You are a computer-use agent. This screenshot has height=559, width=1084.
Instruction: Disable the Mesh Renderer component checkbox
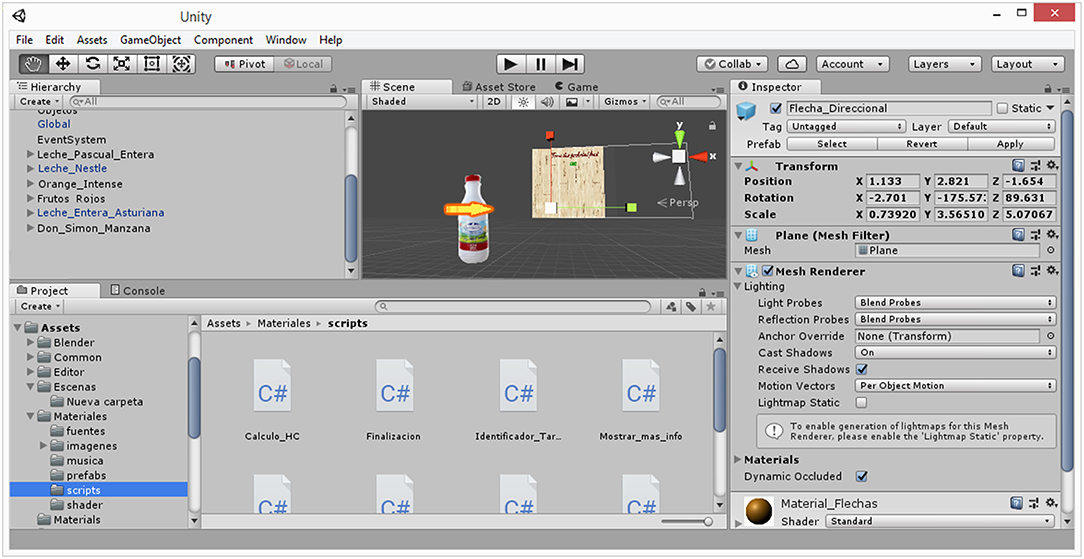pyautogui.click(x=767, y=272)
